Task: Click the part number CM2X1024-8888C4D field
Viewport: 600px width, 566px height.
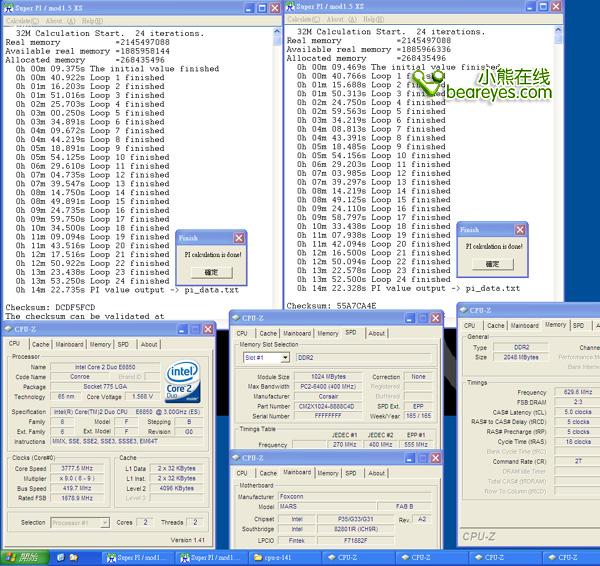Action: [x=328, y=406]
